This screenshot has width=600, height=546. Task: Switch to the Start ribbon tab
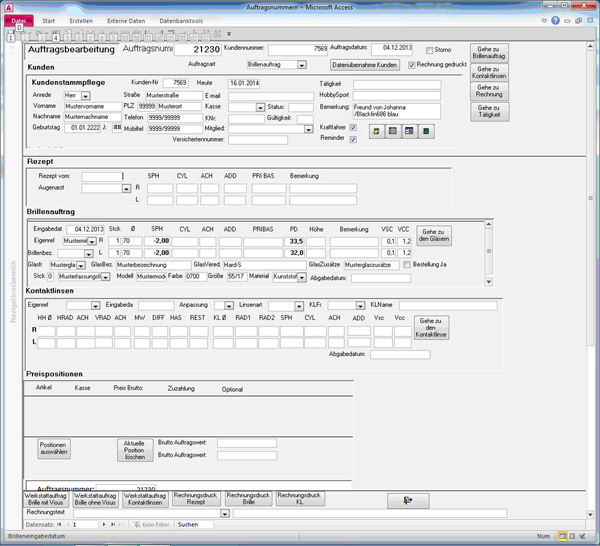pyautogui.click(x=49, y=21)
